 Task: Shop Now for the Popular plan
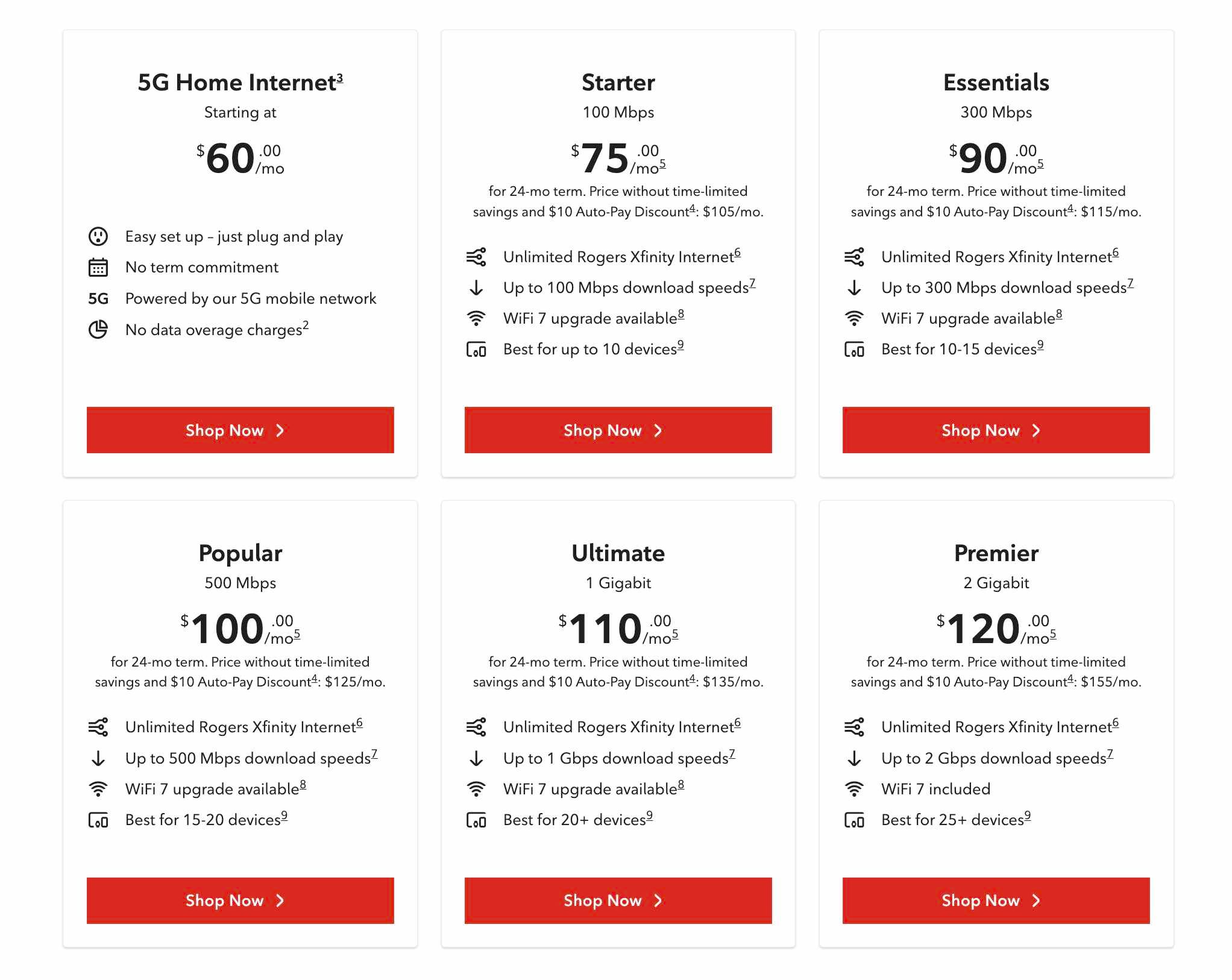point(240,900)
